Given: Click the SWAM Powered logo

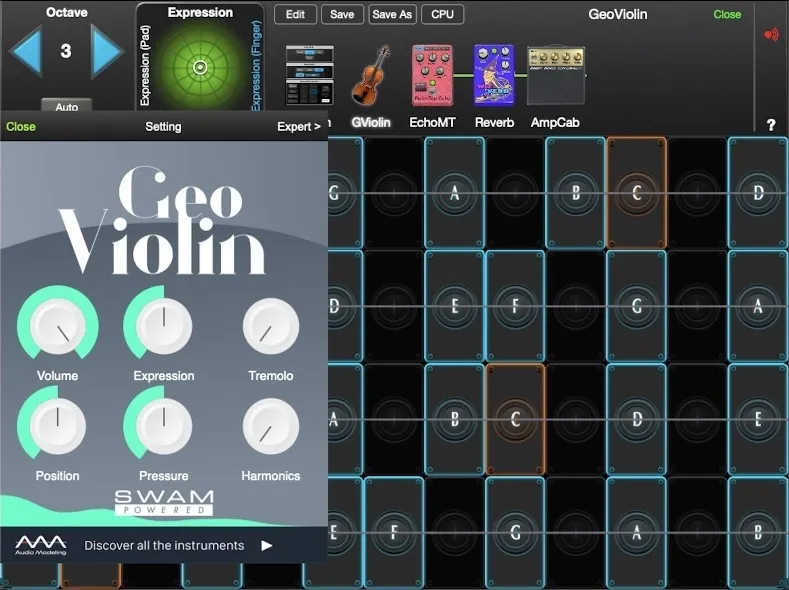Looking at the screenshot, I should coord(164,502).
